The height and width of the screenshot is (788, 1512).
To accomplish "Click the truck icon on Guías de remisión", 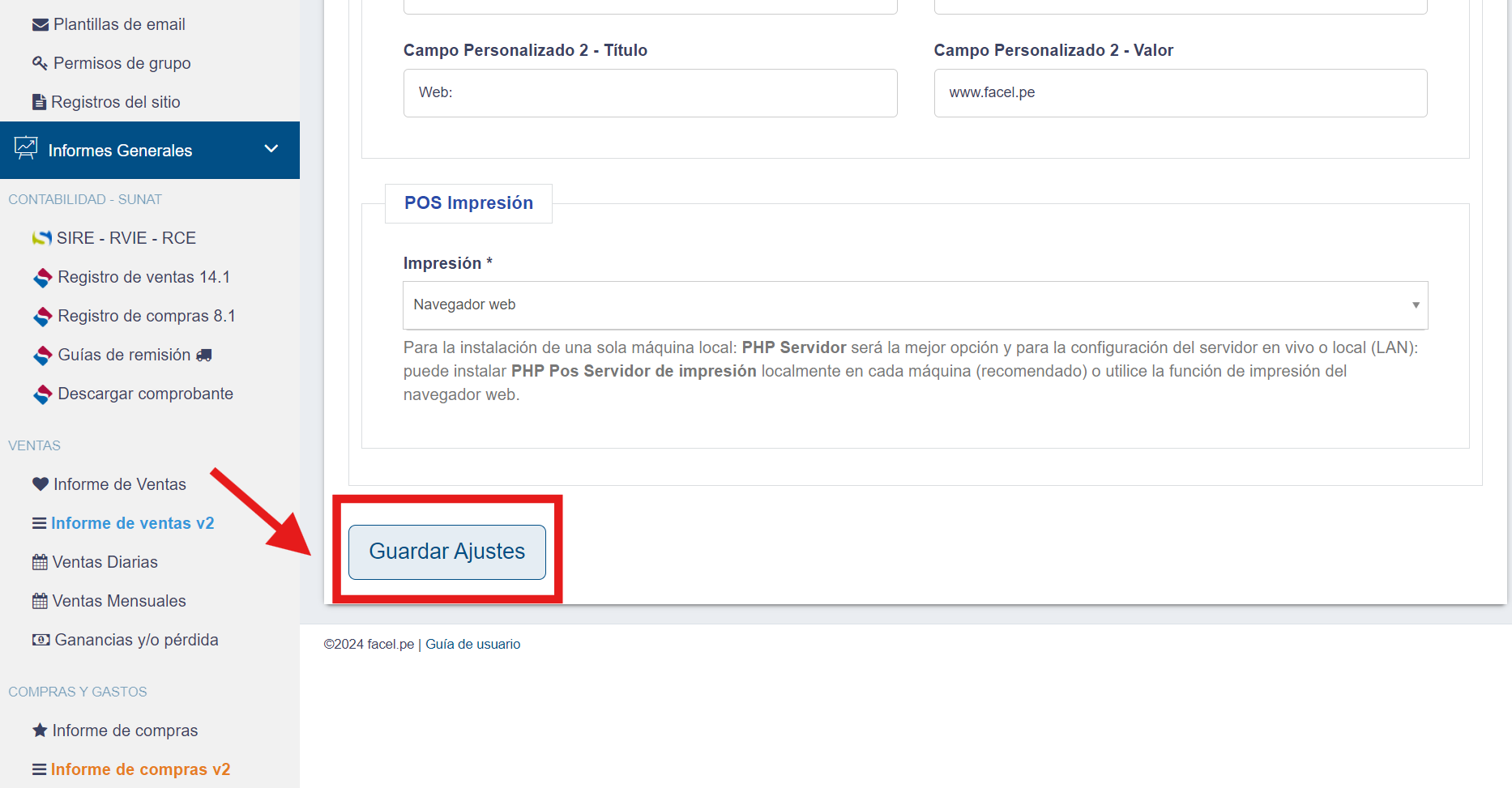I will (x=204, y=355).
